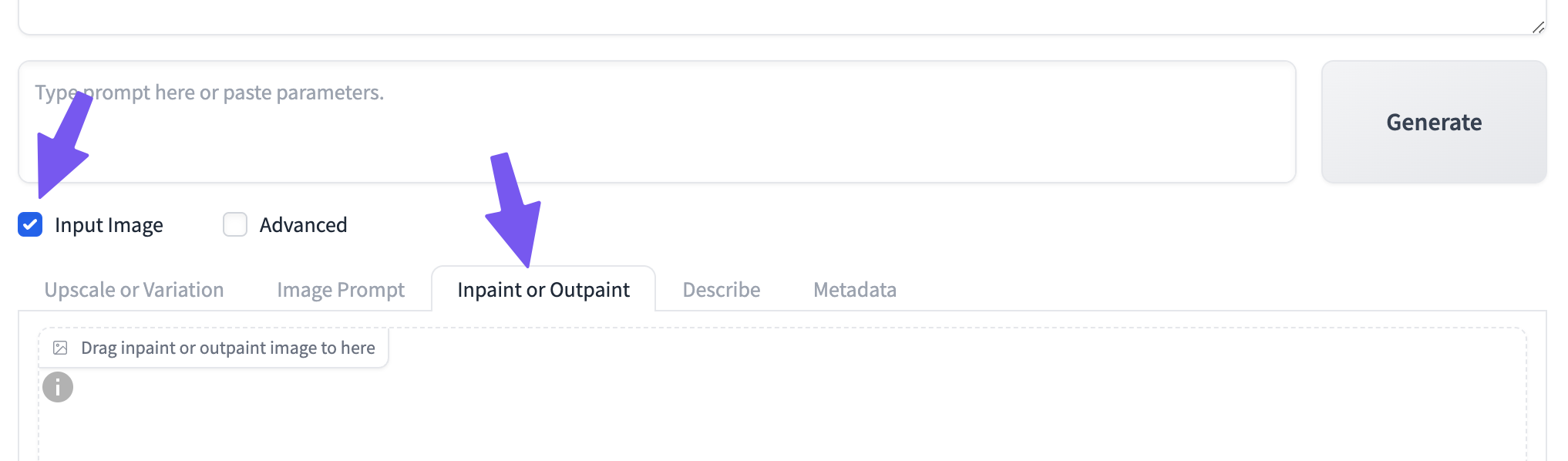Click empty space inside the prompt box
Viewport: 1568px width, 461px height.
pyautogui.click(x=771, y=139)
